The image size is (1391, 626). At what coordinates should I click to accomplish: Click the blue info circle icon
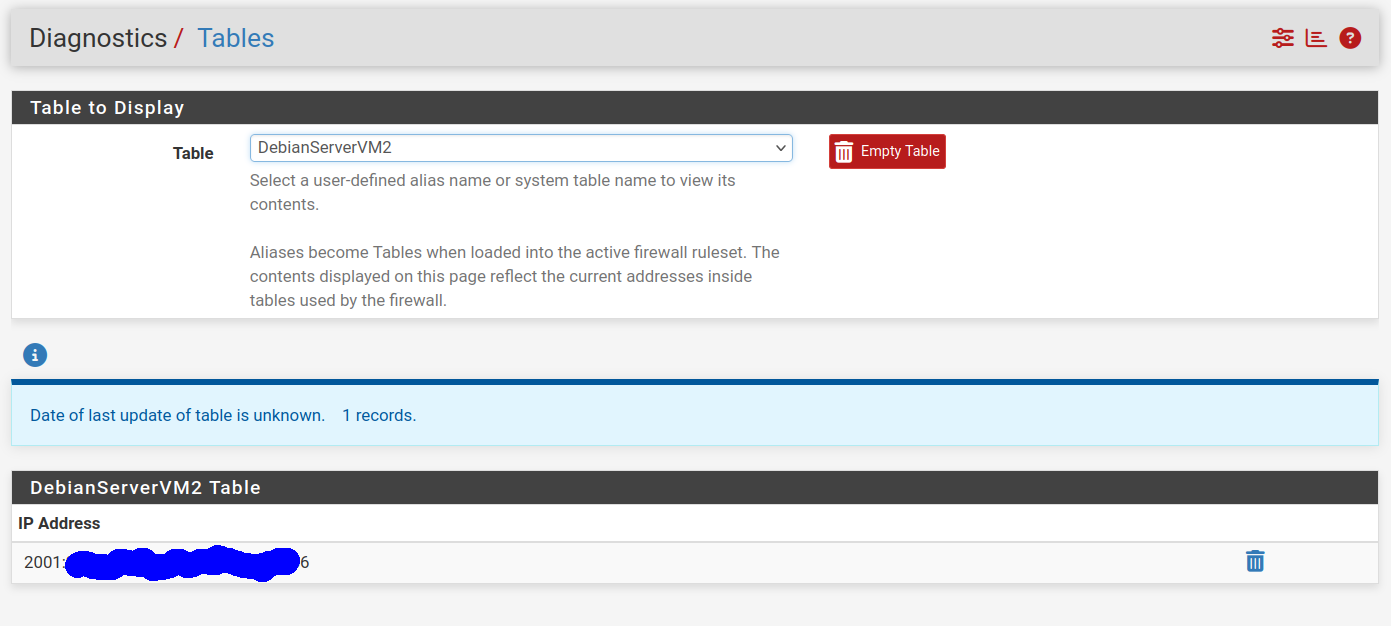pyautogui.click(x=35, y=355)
